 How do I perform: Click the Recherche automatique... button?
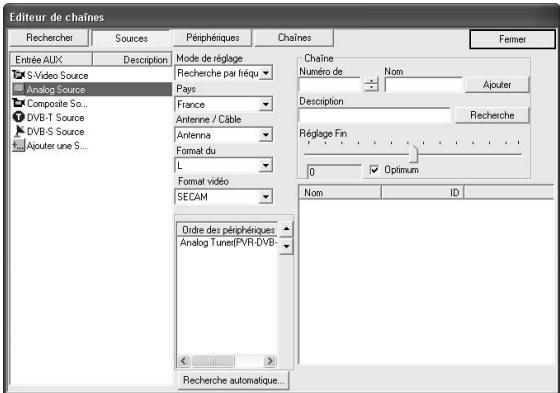point(233,380)
